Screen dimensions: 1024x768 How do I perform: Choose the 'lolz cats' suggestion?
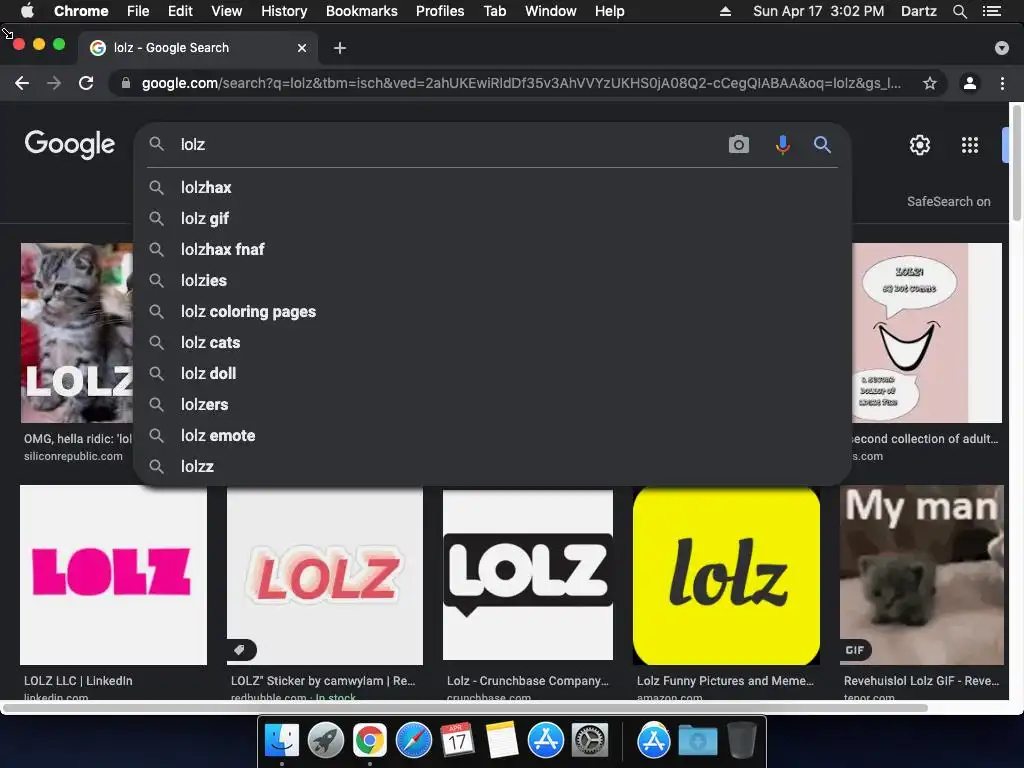click(492, 342)
